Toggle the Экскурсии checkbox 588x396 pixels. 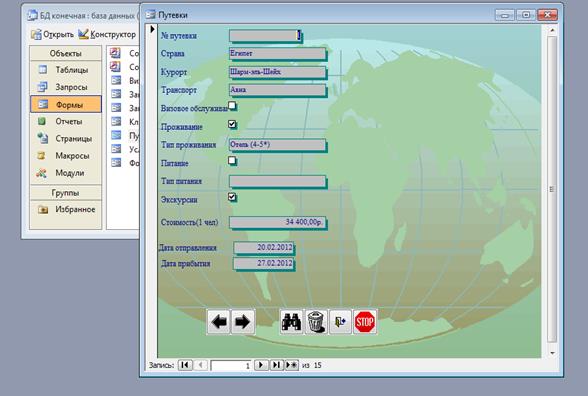[232, 197]
